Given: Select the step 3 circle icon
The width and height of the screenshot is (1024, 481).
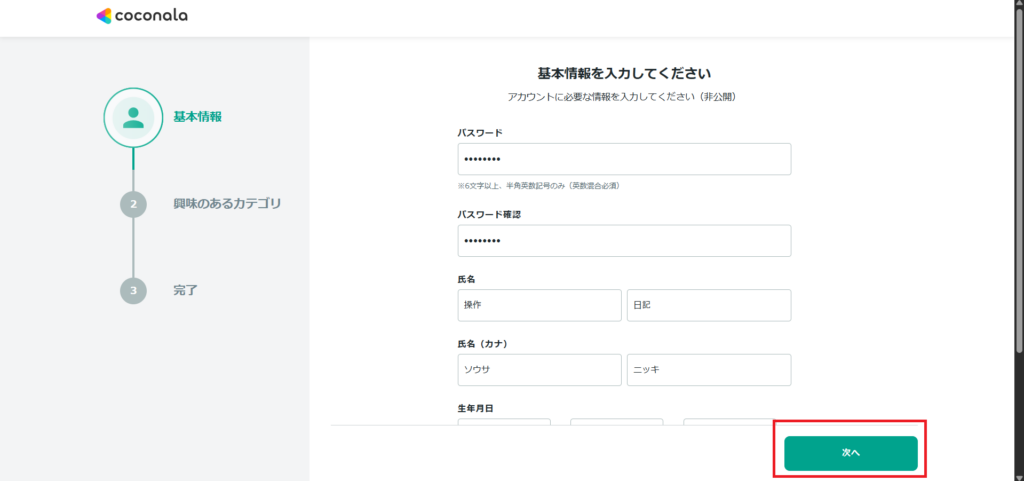Looking at the screenshot, I should coord(133,290).
